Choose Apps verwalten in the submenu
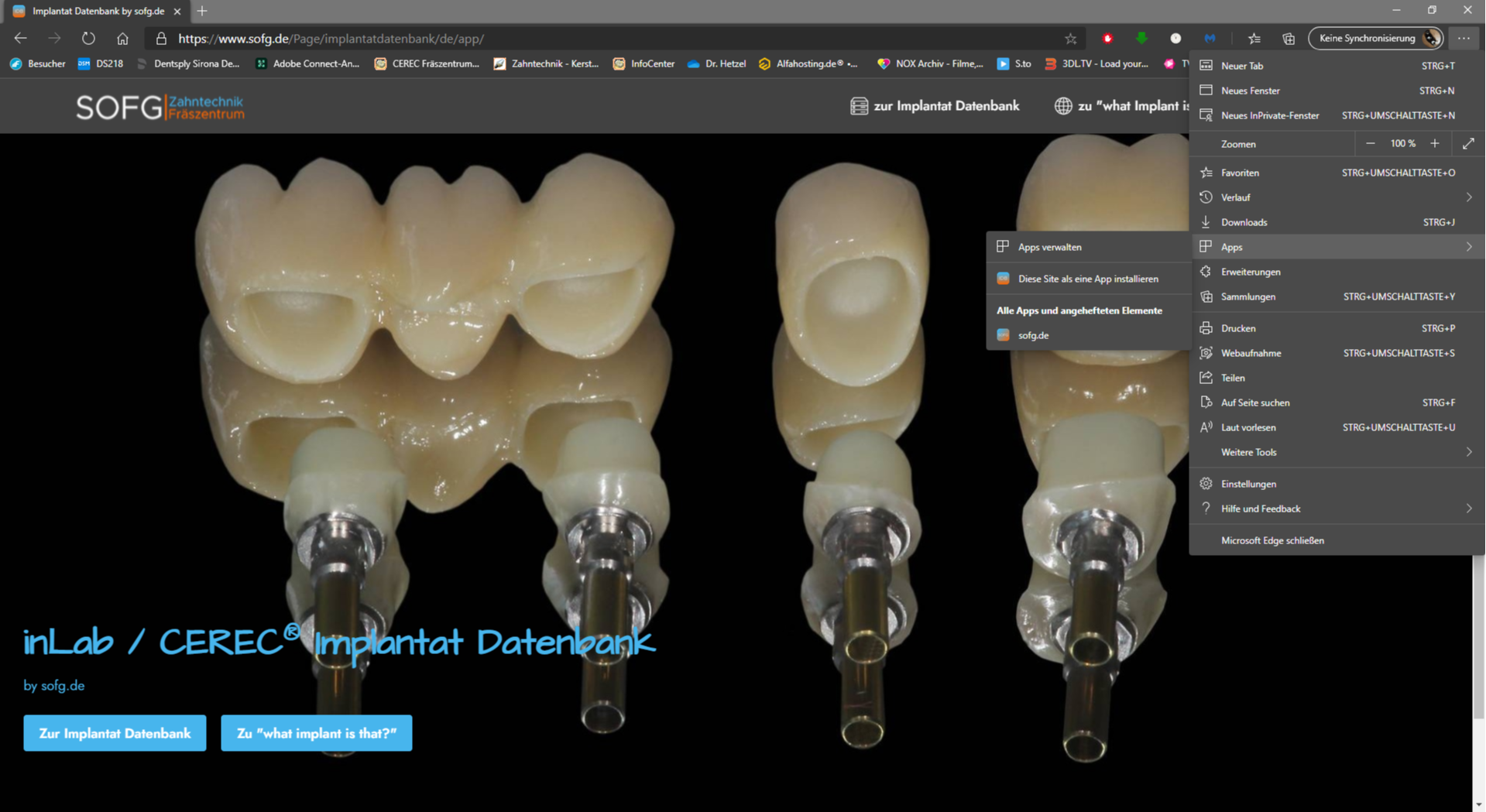1486x812 pixels. [x=1049, y=247]
